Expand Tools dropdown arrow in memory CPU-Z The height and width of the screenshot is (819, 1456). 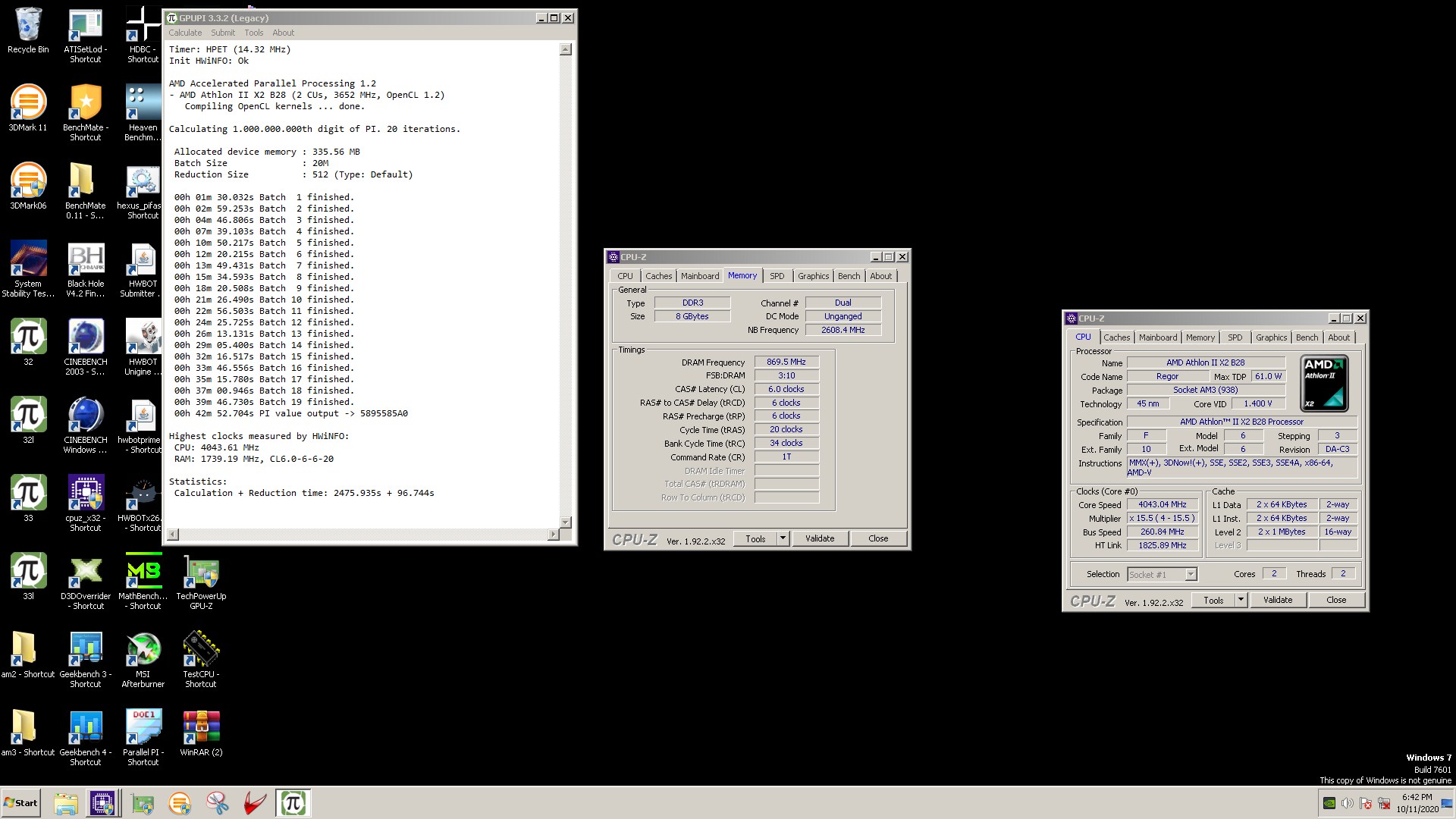click(783, 538)
